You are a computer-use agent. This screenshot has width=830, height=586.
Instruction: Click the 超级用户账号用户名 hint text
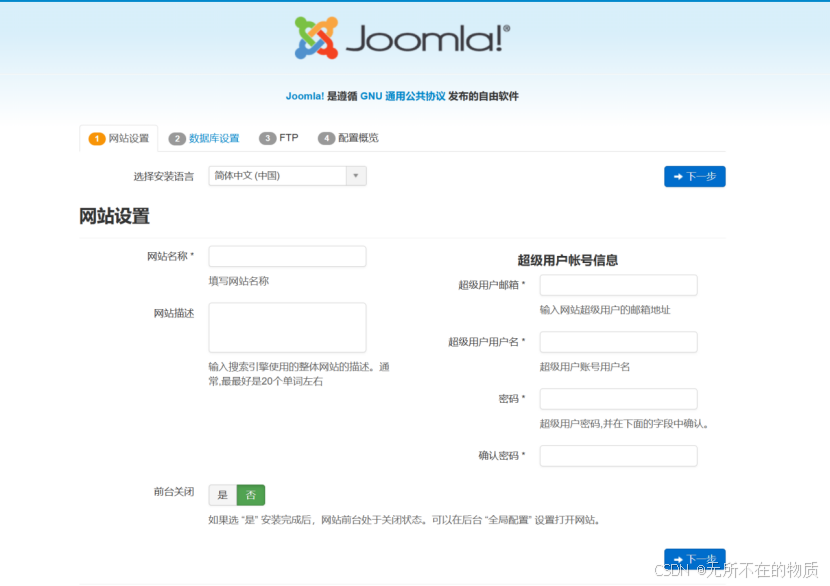coord(585,367)
